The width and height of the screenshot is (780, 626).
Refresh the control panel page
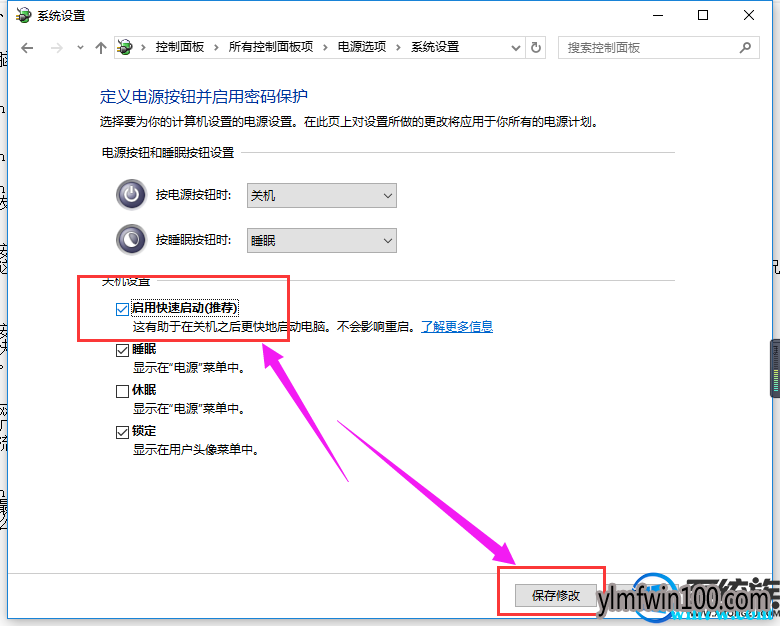pos(536,48)
